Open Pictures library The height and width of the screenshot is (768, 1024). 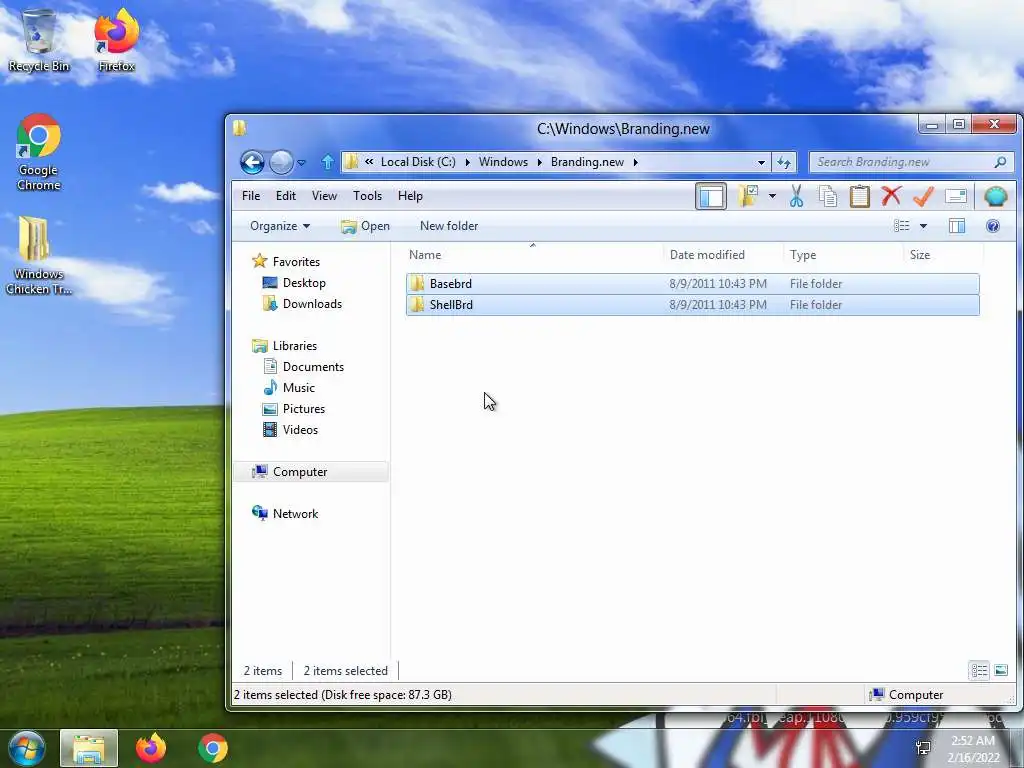click(x=293, y=409)
